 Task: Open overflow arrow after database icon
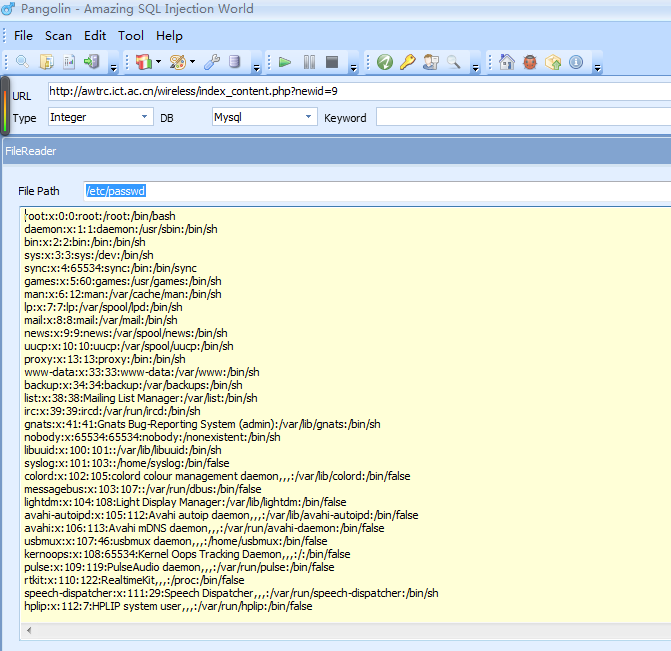[x=256, y=68]
